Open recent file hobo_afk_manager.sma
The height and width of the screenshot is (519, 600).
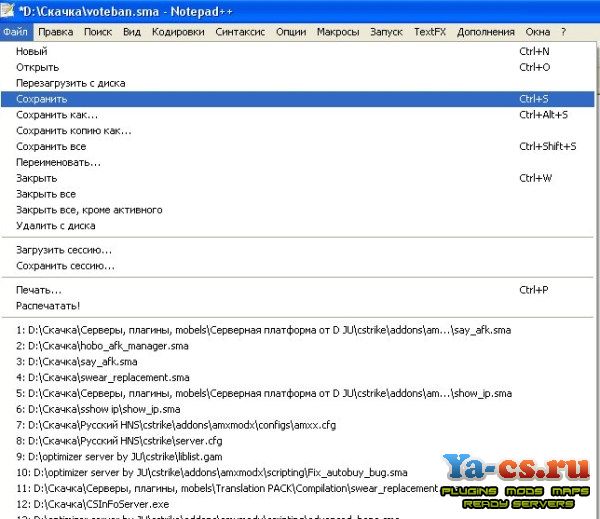[298, 346]
